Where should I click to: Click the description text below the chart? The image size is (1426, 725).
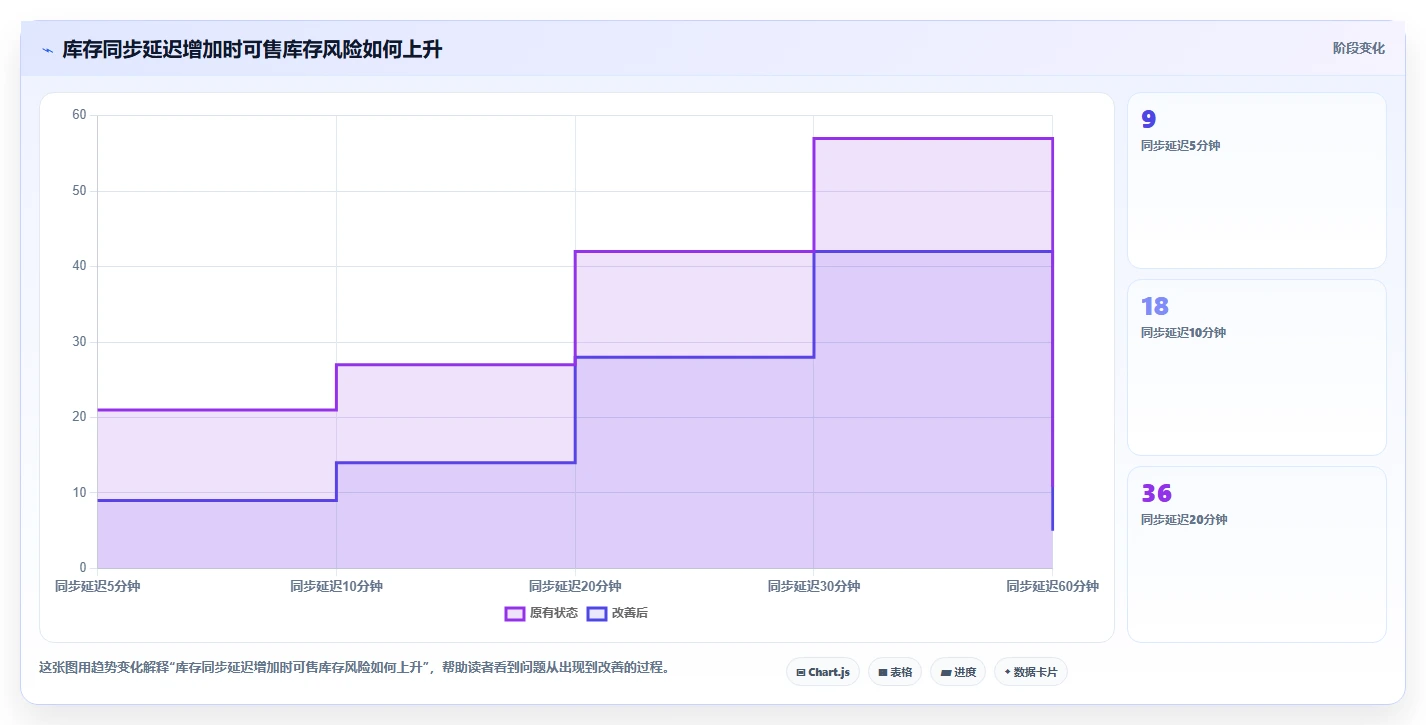tap(354, 667)
